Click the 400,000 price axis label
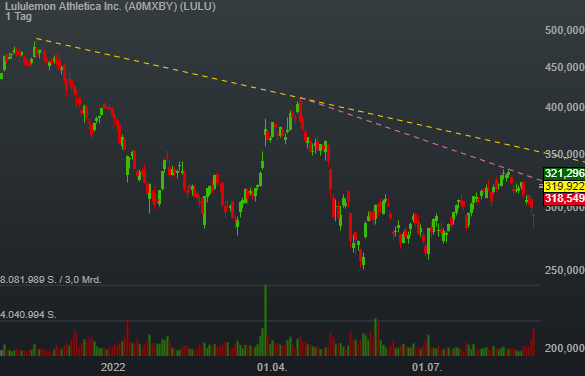Screen dimensions: 585x376 (x=564, y=107)
